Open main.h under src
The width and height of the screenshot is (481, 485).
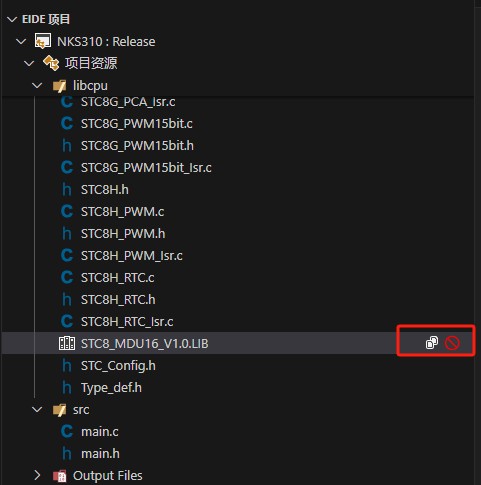click(100, 454)
